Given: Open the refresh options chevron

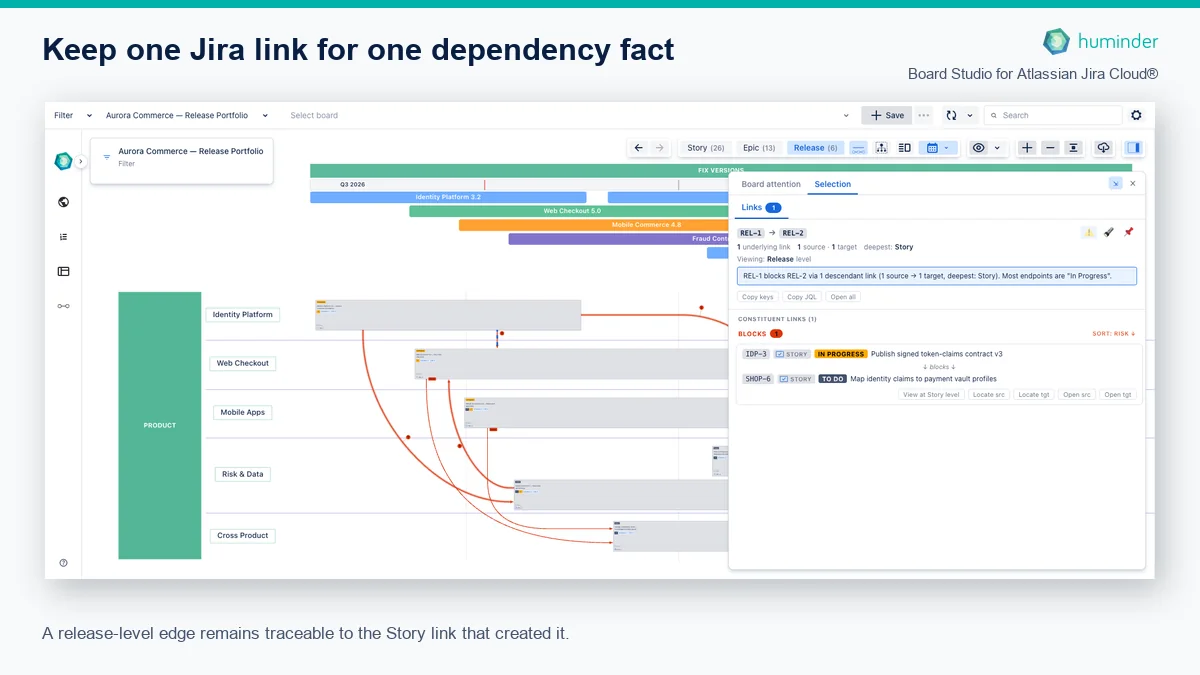Looking at the screenshot, I should click(x=970, y=115).
